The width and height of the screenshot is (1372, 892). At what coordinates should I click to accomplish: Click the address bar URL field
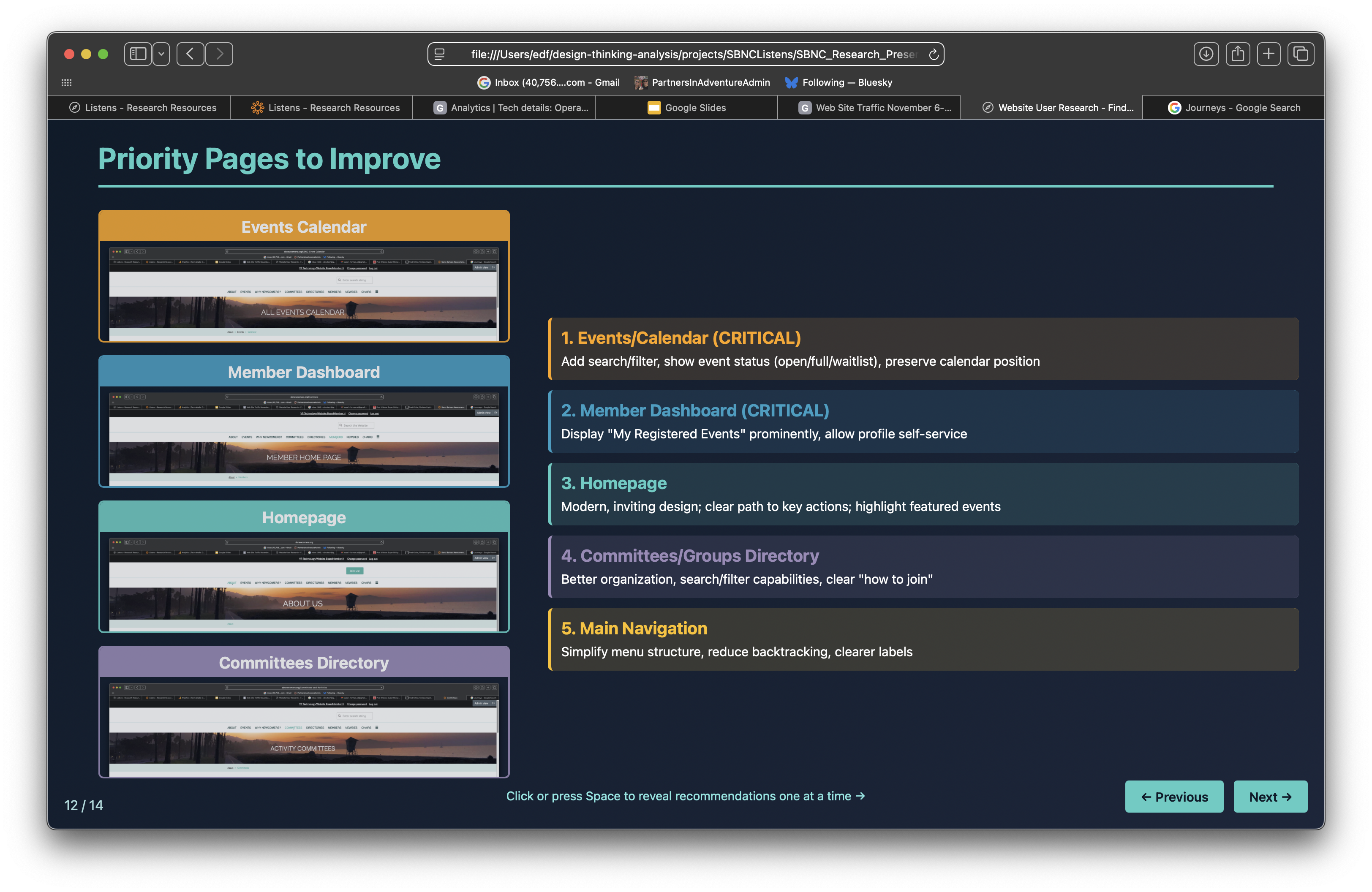click(x=692, y=54)
